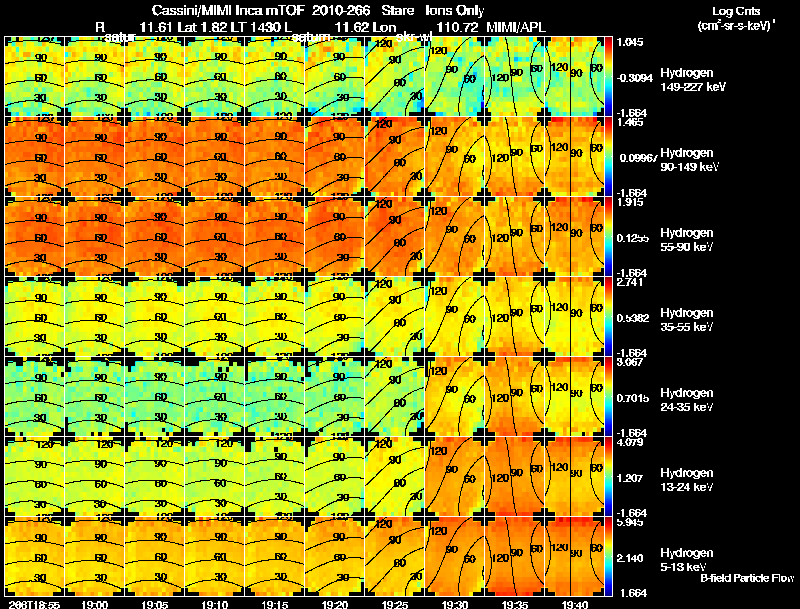Click the 'B-field Particle Flow' caption
The height and width of the screenshot is (609, 800).
click(x=747, y=578)
